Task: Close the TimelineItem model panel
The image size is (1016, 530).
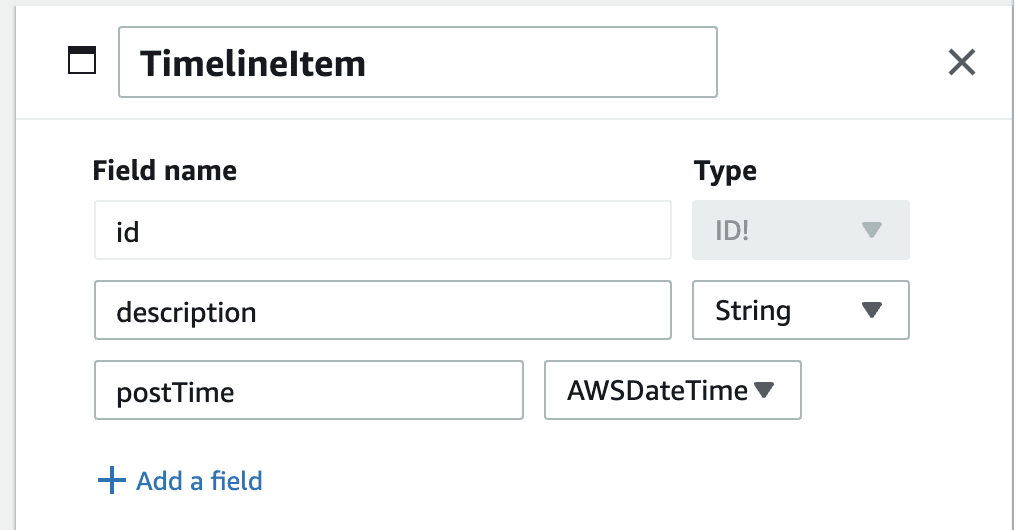Action: (962, 62)
